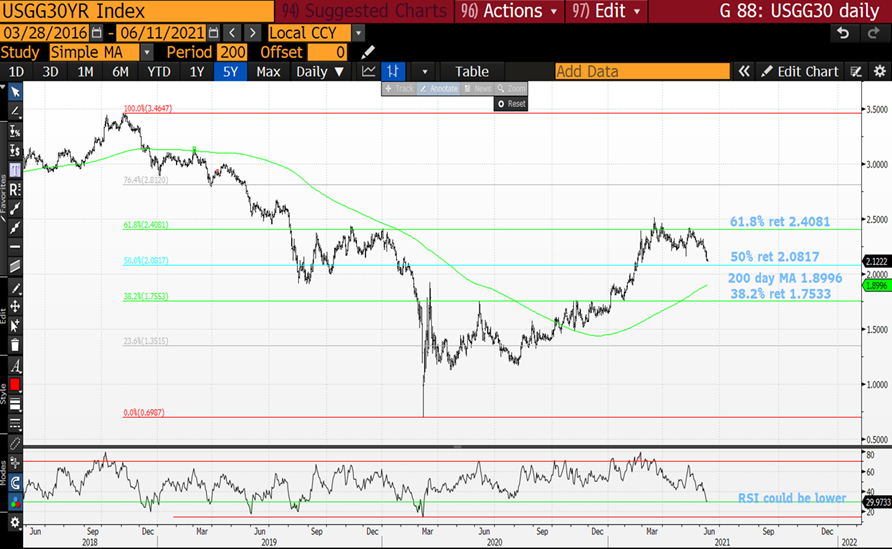Toggle the eraser mode icon

coord(15,444)
